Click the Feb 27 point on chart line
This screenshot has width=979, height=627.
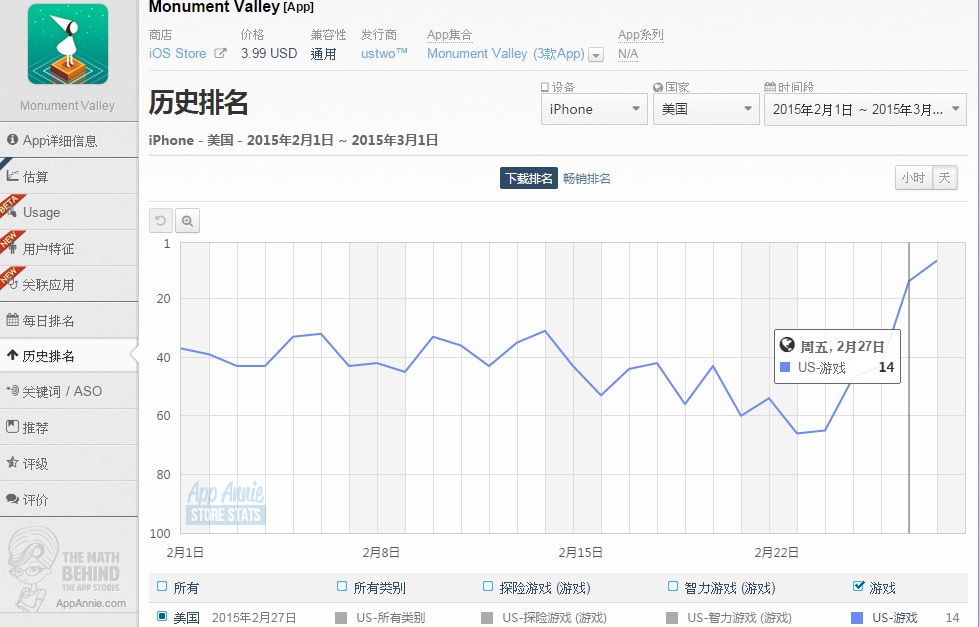[x=909, y=281]
